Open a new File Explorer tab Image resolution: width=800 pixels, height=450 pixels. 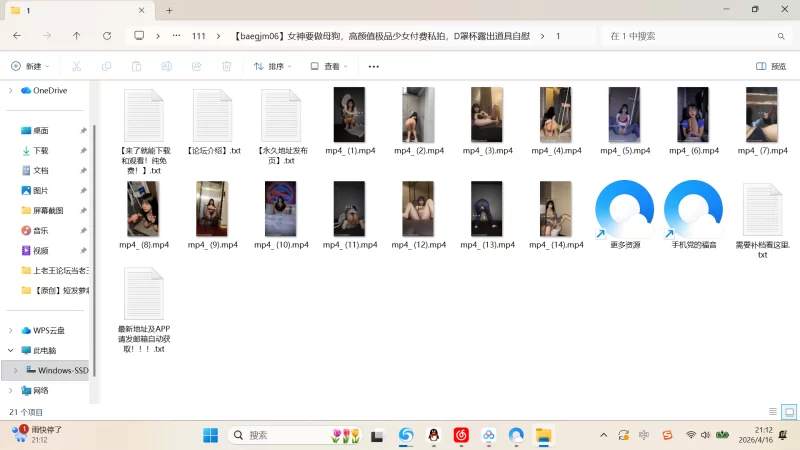169,10
